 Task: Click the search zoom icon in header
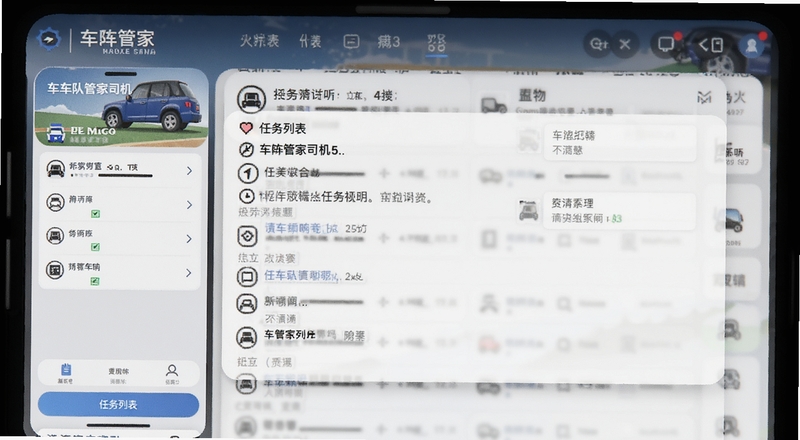tap(598, 44)
